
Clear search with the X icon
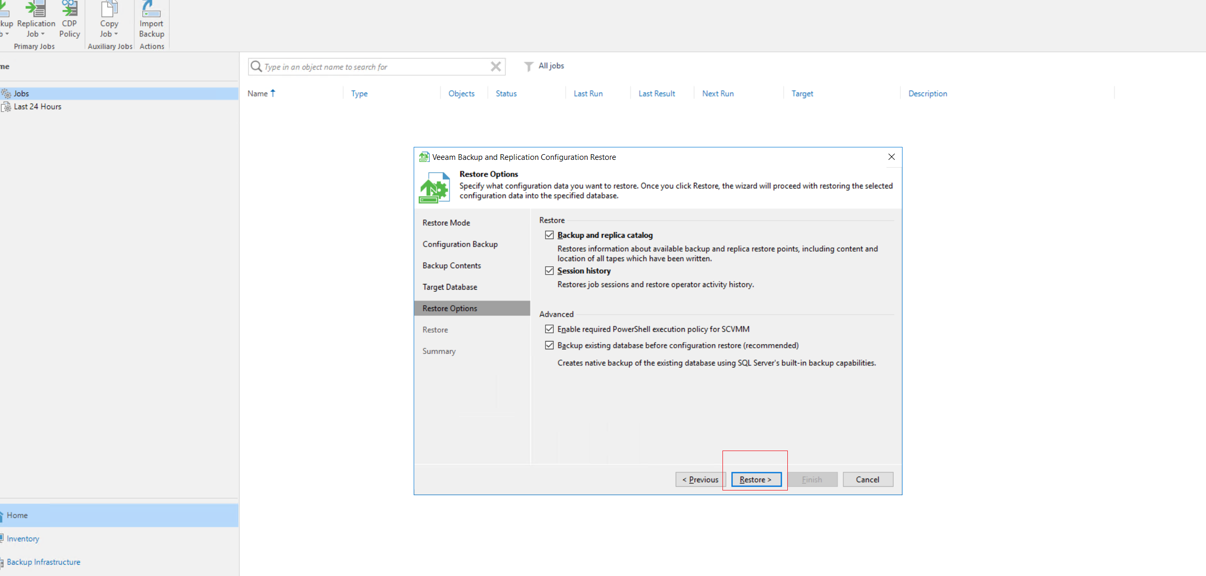pyautogui.click(x=496, y=67)
